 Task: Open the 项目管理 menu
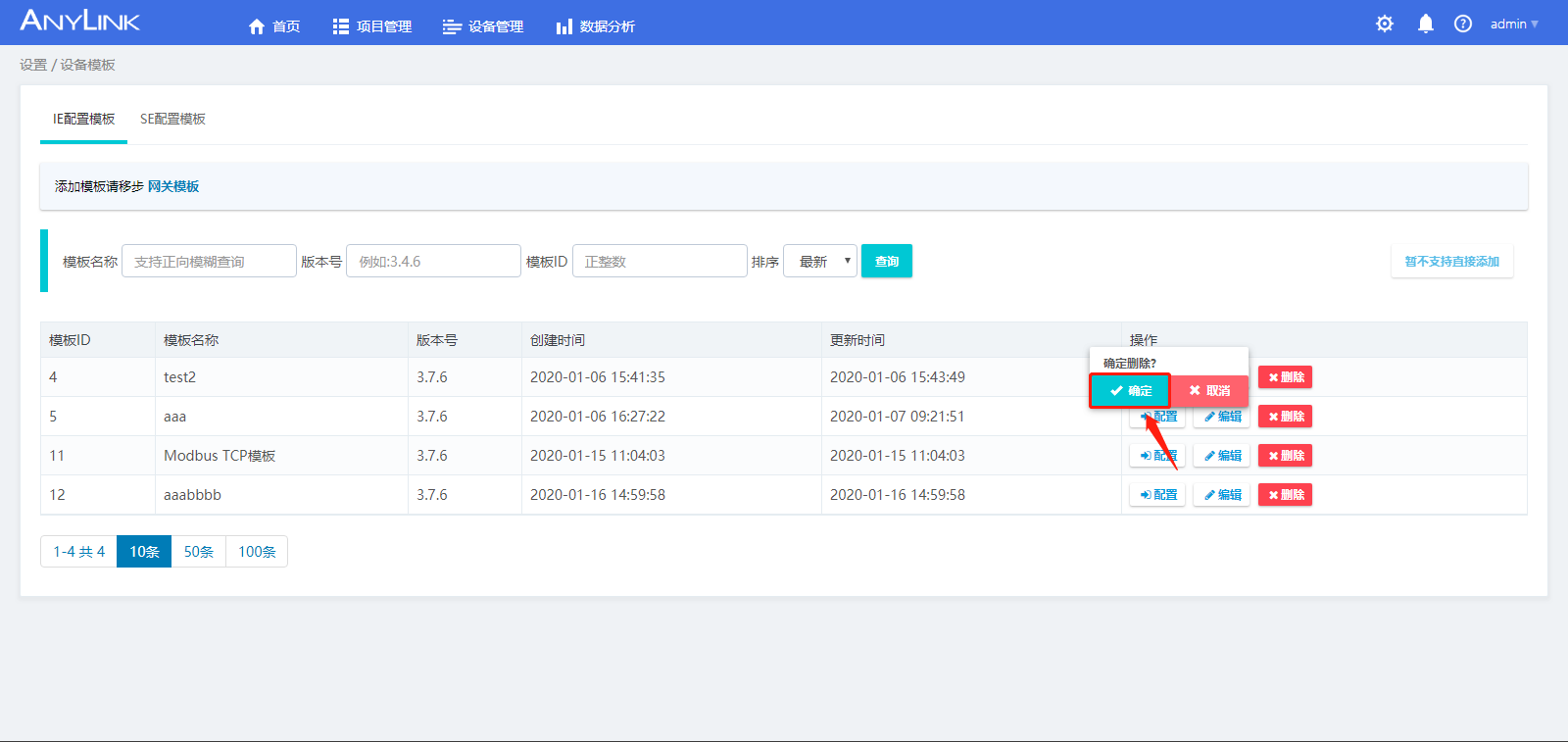372,26
